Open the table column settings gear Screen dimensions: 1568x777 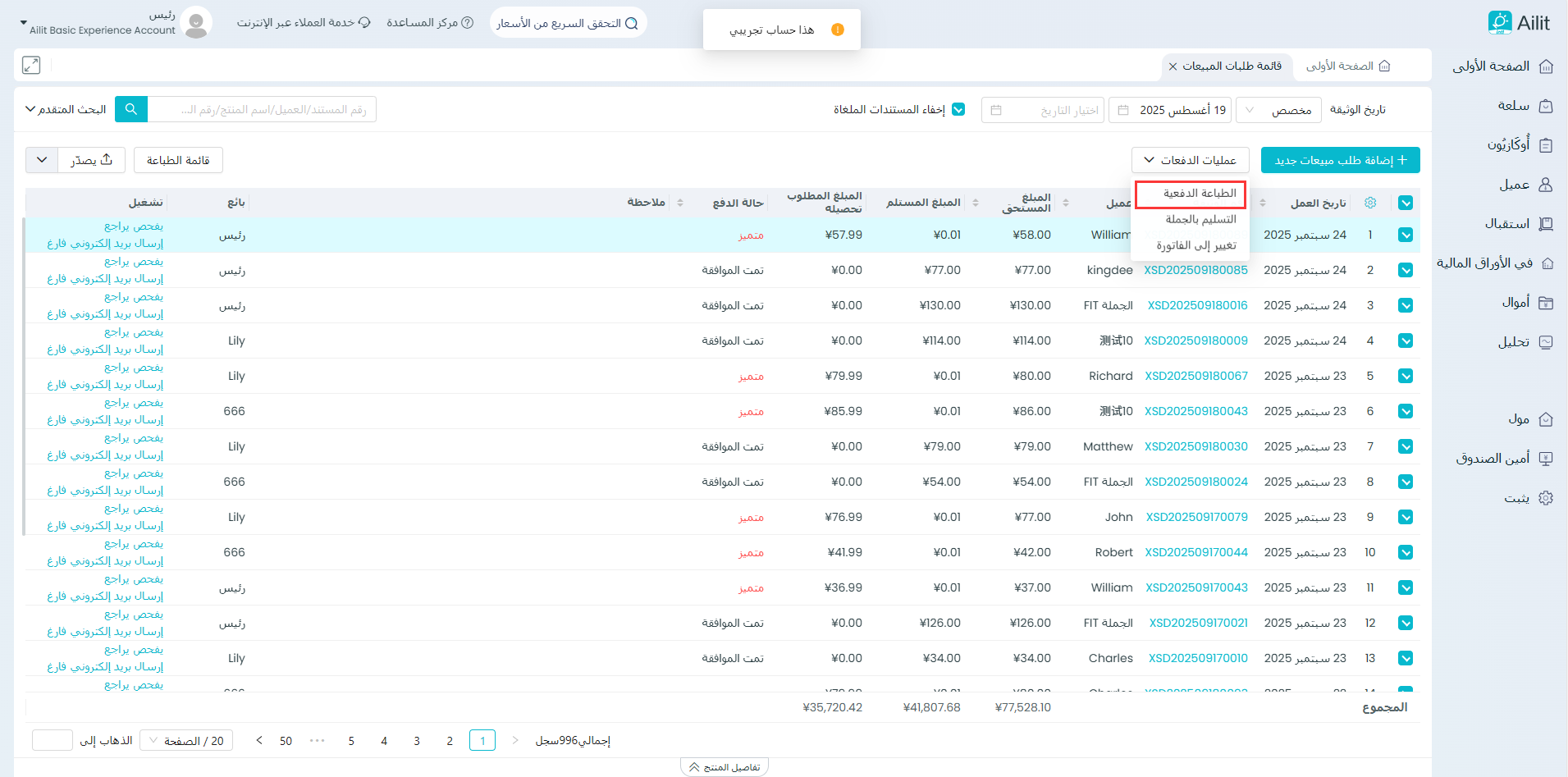click(x=1369, y=203)
